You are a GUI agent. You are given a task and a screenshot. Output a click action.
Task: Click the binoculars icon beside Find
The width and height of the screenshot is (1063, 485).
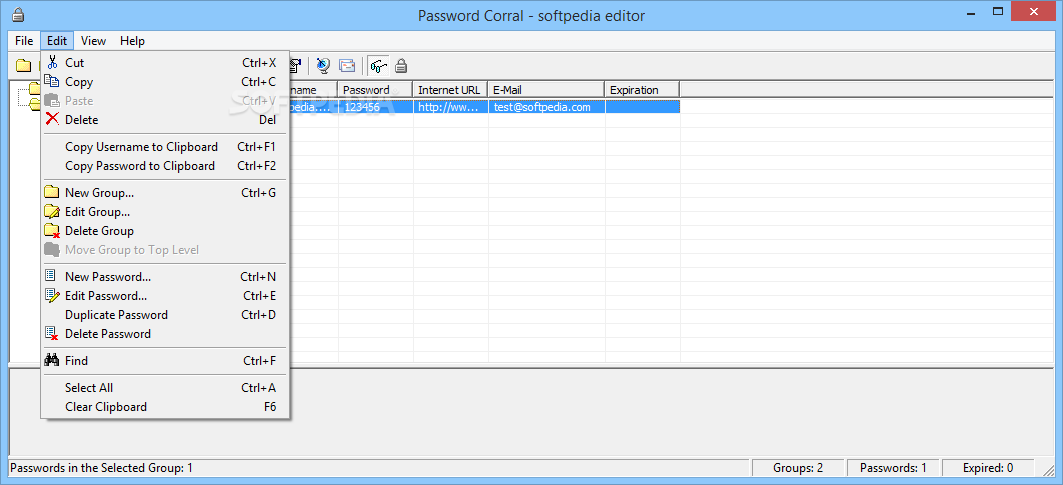(x=52, y=360)
